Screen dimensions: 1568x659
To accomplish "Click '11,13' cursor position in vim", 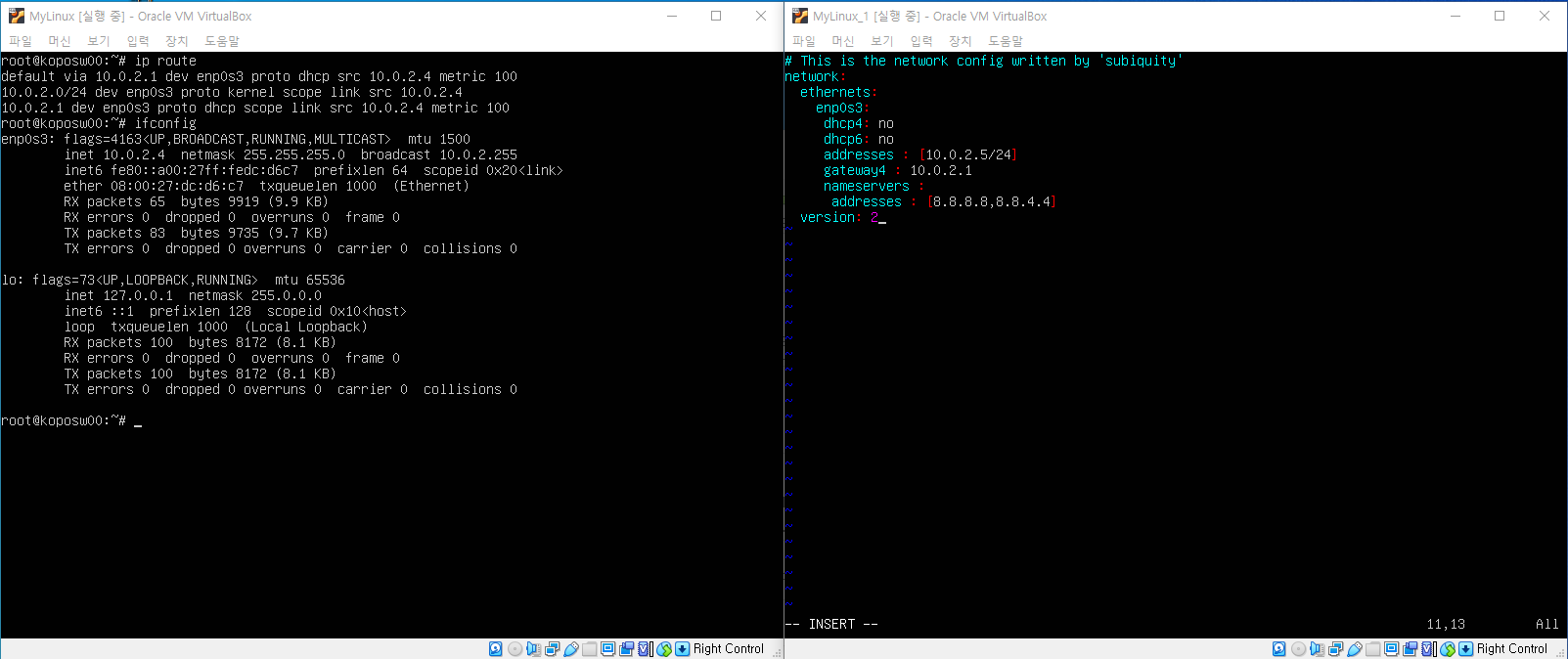I will point(1446,624).
